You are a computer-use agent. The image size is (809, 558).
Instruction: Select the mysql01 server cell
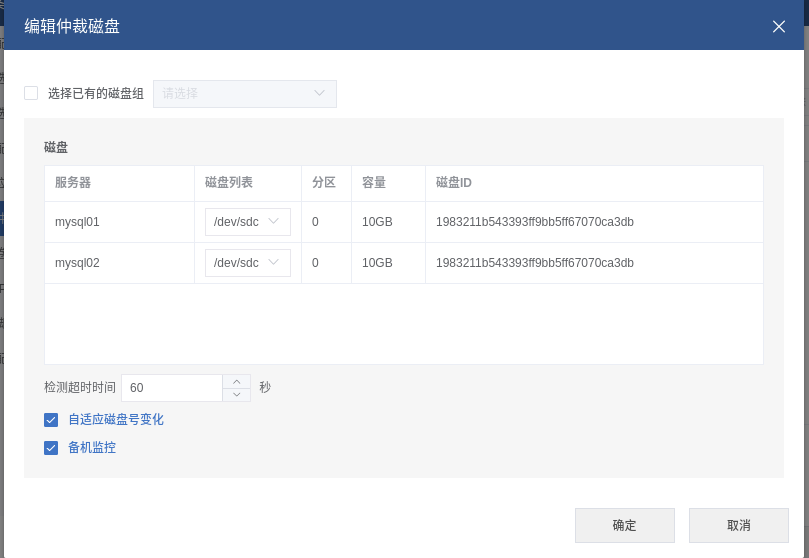77,222
